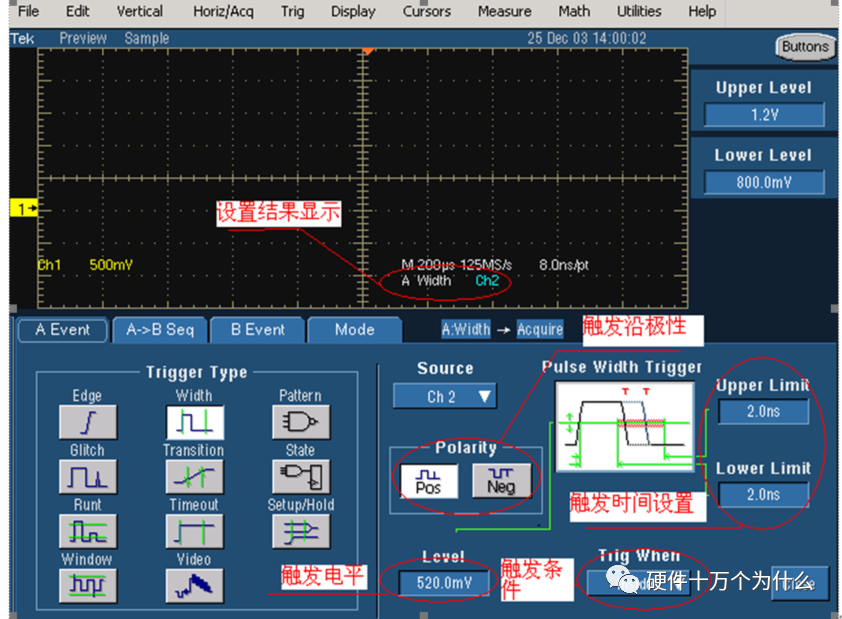Select the Setup/Hold trigger type icon
842x619 pixels.
coord(298,530)
